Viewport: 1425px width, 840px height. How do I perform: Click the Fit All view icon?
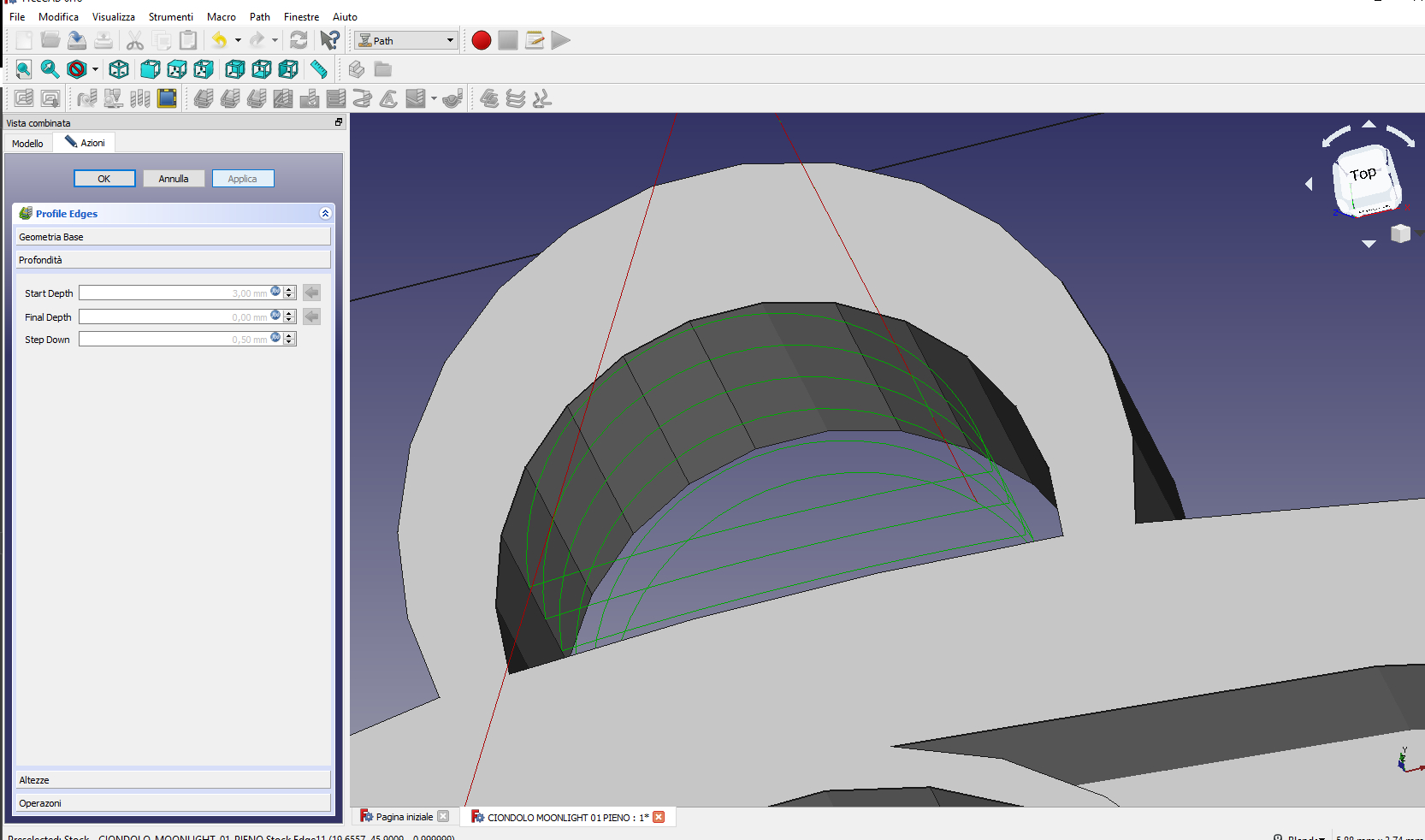coord(24,69)
